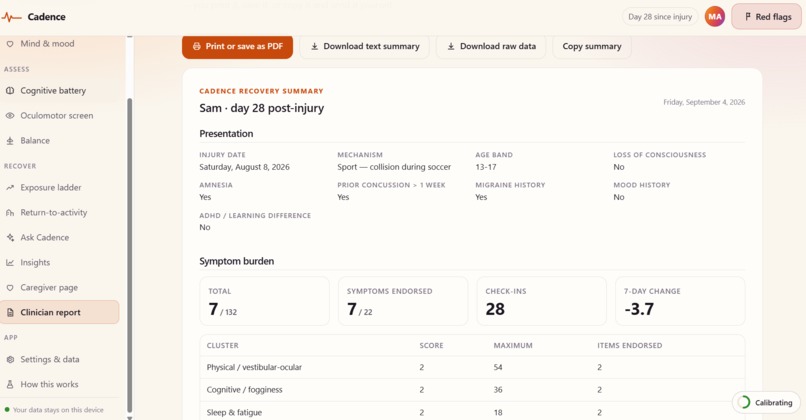
Task: Click download icon beside raw data
Action: coord(451,46)
